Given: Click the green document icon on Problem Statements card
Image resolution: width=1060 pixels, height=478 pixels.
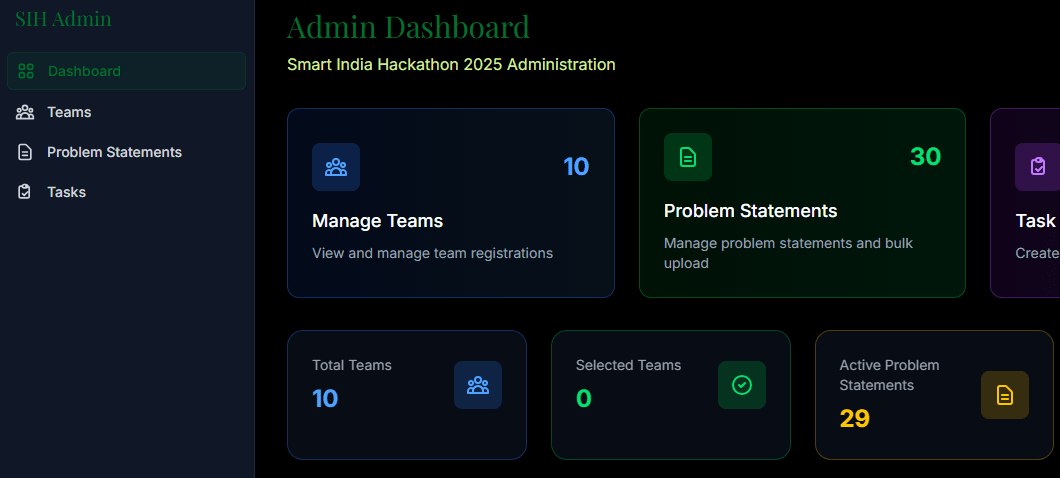Looking at the screenshot, I should pos(688,157).
